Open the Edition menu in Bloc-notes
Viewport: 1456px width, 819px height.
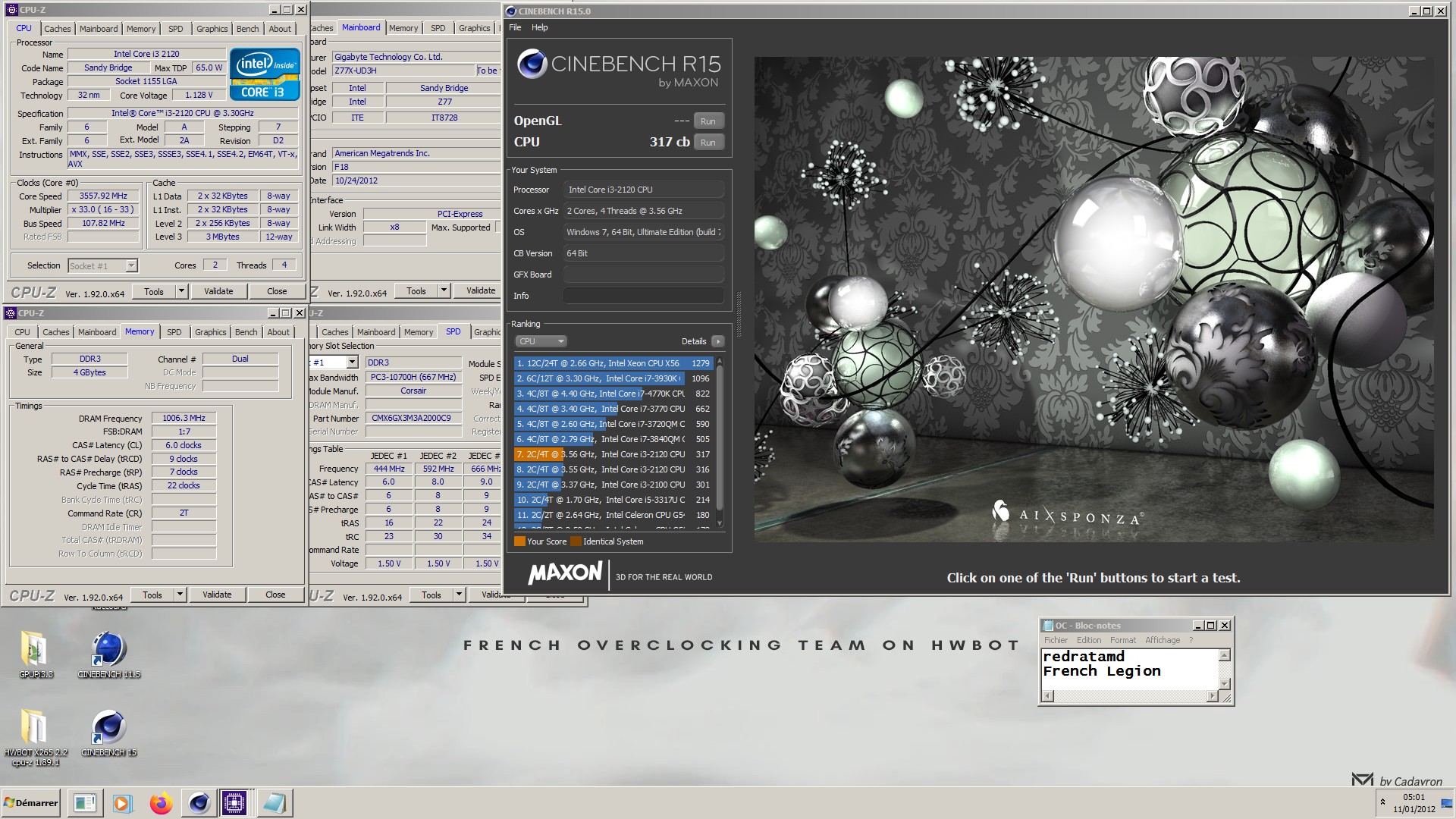pyautogui.click(x=1088, y=640)
